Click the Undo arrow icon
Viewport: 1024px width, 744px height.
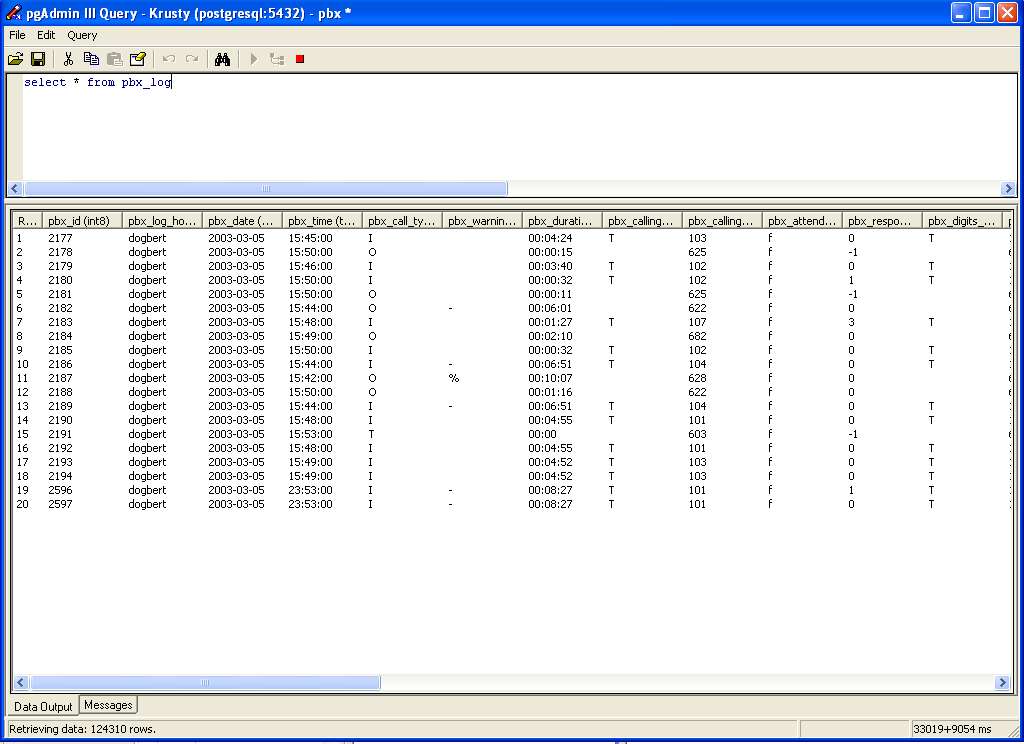pyautogui.click(x=168, y=59)
